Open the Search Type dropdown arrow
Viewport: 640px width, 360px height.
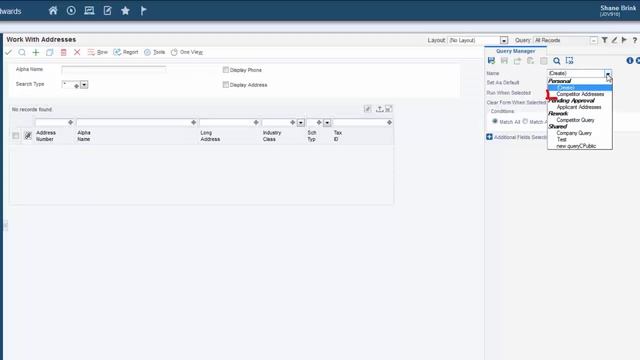coord(84,85)
